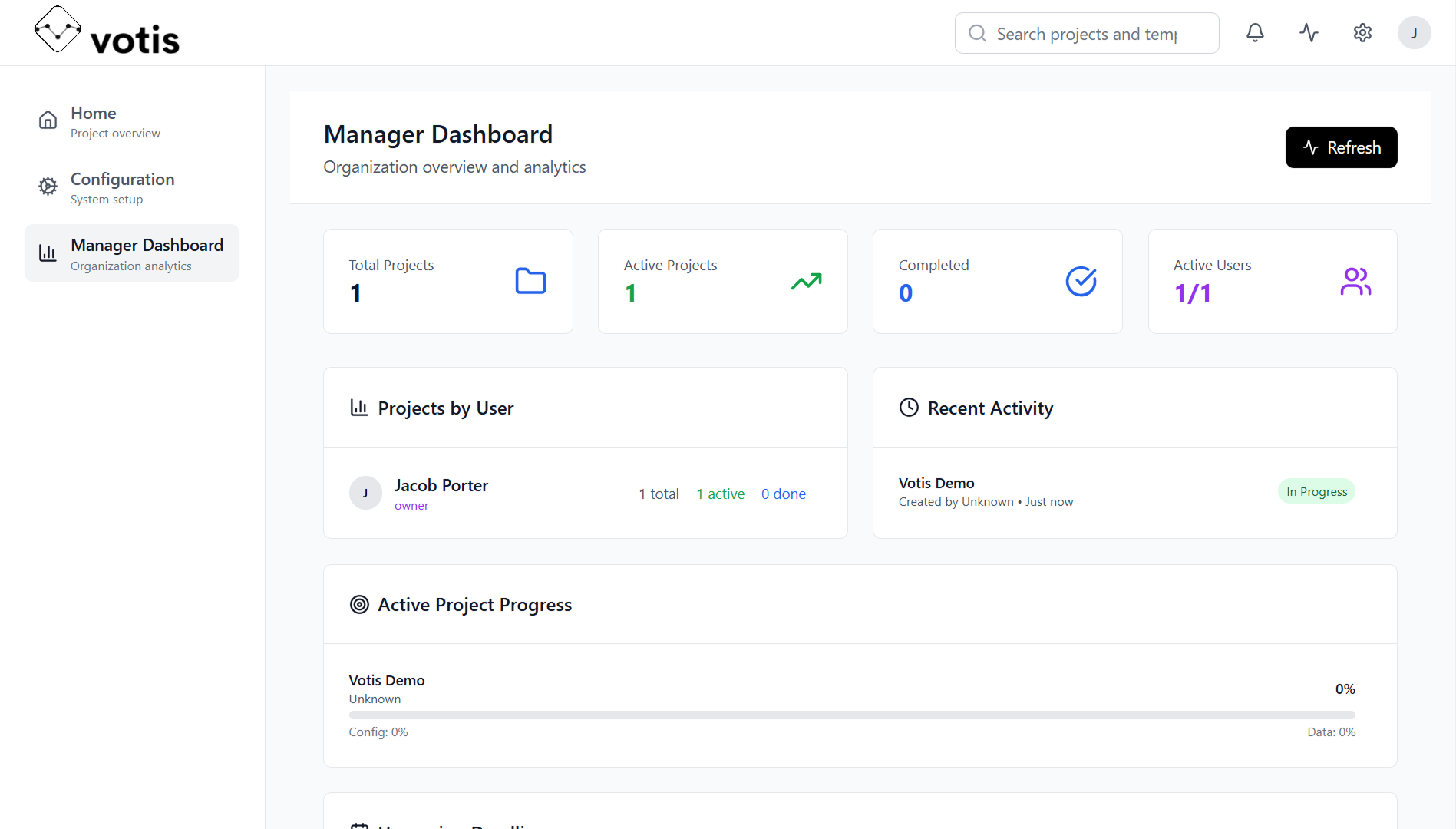Click the Jacob Porter name

point(441,485)
